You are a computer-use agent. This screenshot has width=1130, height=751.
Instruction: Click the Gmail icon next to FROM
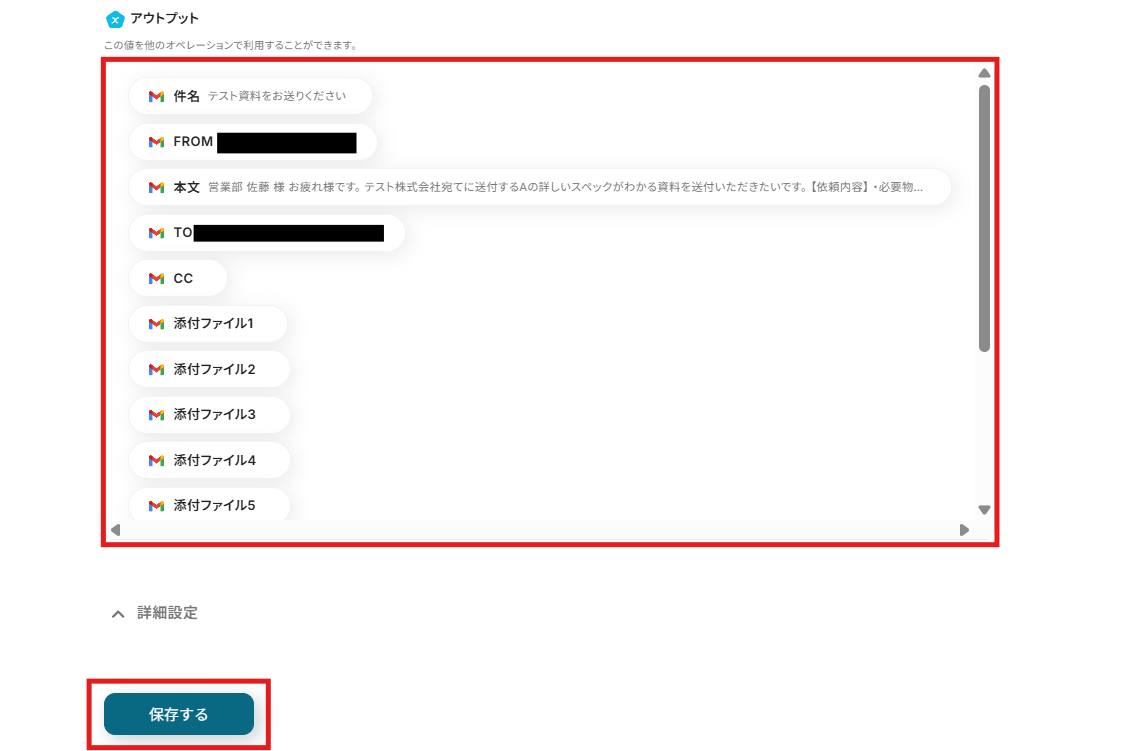point(156,142)
